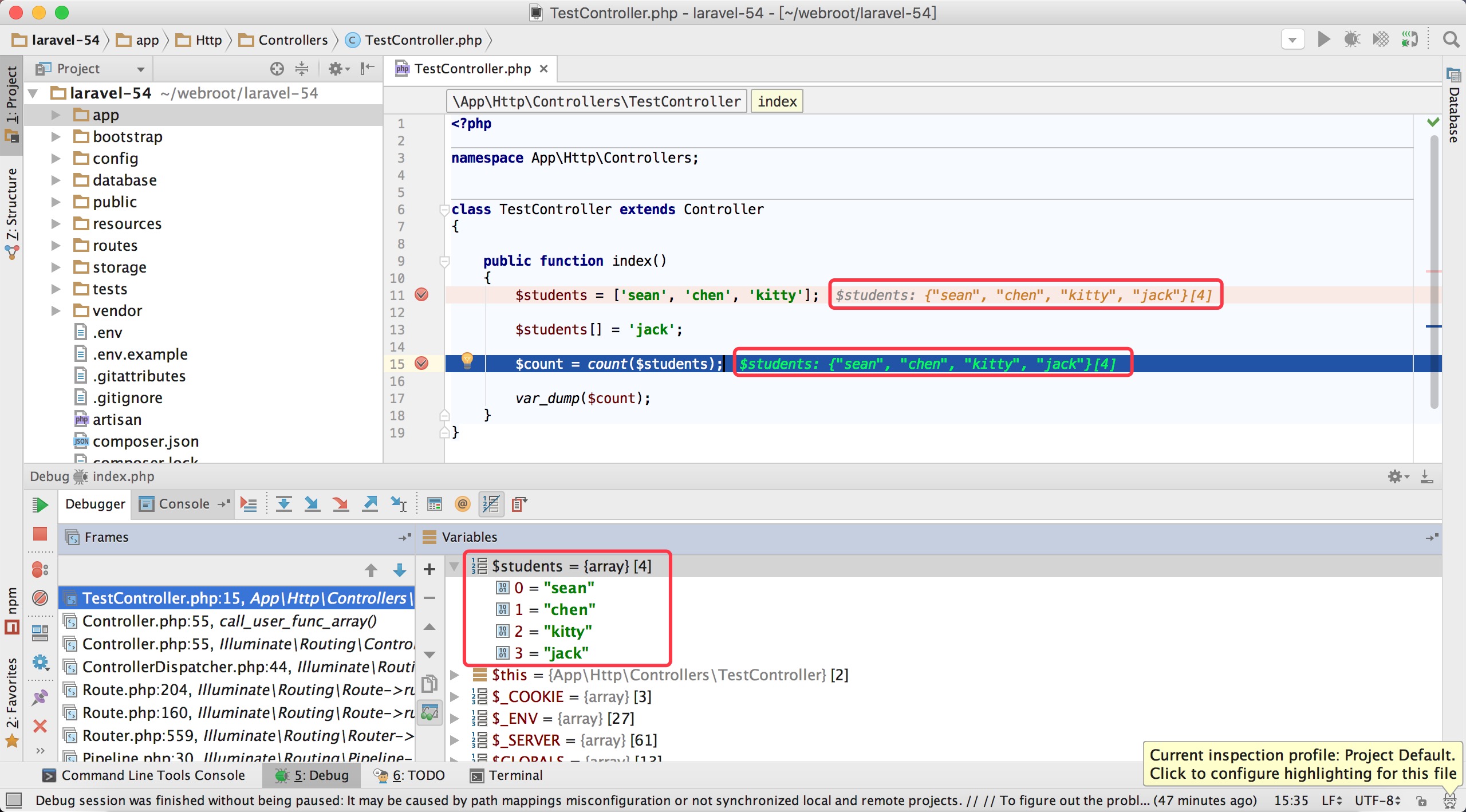Image resolution: width=1466 pixels, height=812 pixels.
Task: Click Evaluate Expression calculator icon
Action: pyautogui.click(x=435, y=504)
